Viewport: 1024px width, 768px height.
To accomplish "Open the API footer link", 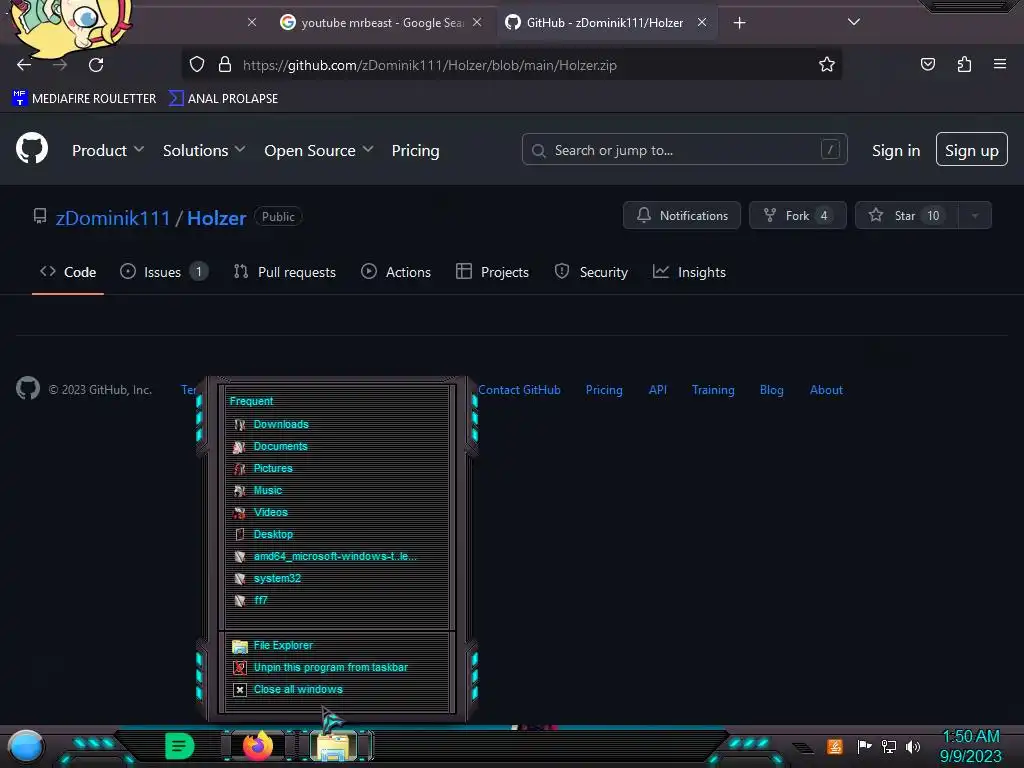I will pyautogui.click(x=658, y=390).
